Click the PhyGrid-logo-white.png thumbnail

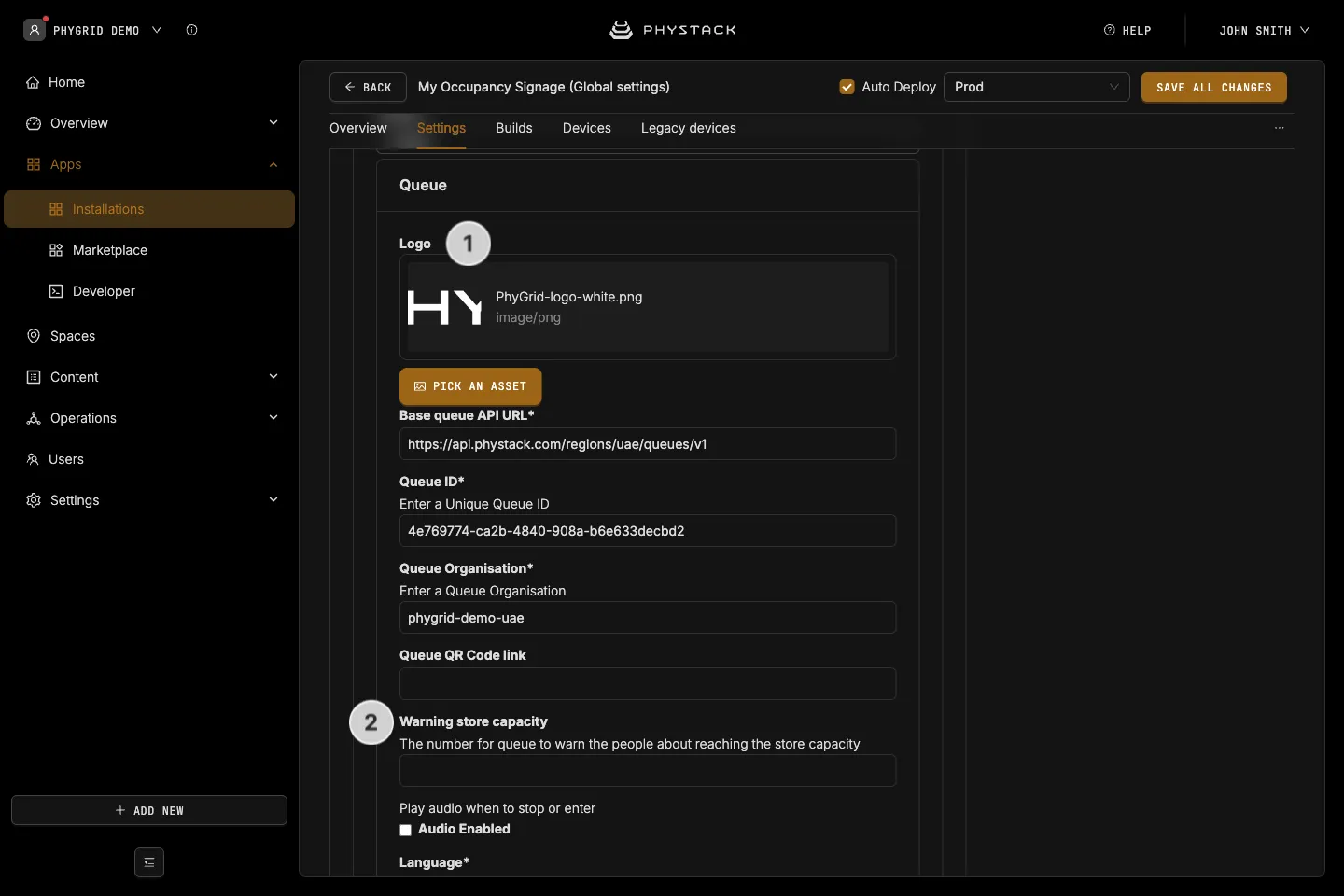(x=444, y=307)
